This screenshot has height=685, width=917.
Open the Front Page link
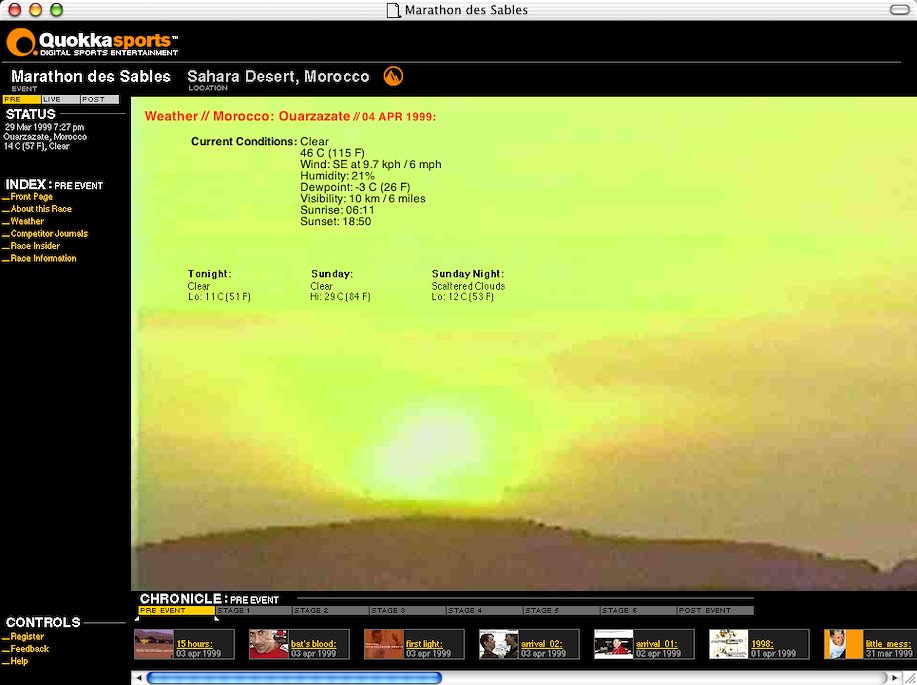pos(32,197)
